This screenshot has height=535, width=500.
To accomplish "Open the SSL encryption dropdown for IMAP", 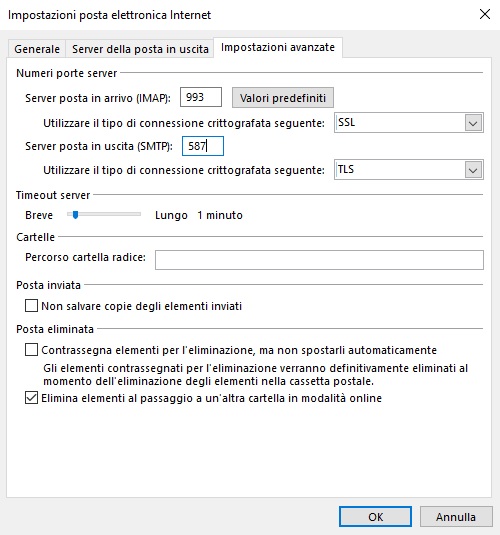I will (409, 122).
